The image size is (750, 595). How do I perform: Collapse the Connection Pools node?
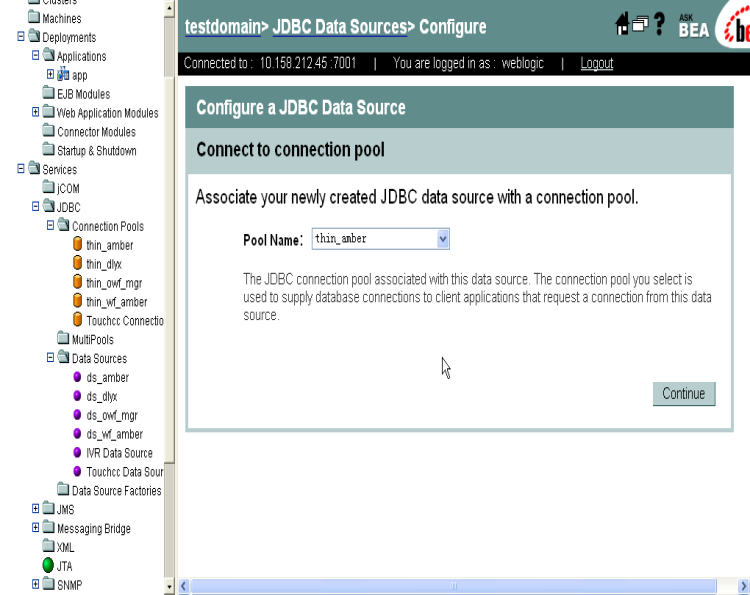tap(50, 225)
